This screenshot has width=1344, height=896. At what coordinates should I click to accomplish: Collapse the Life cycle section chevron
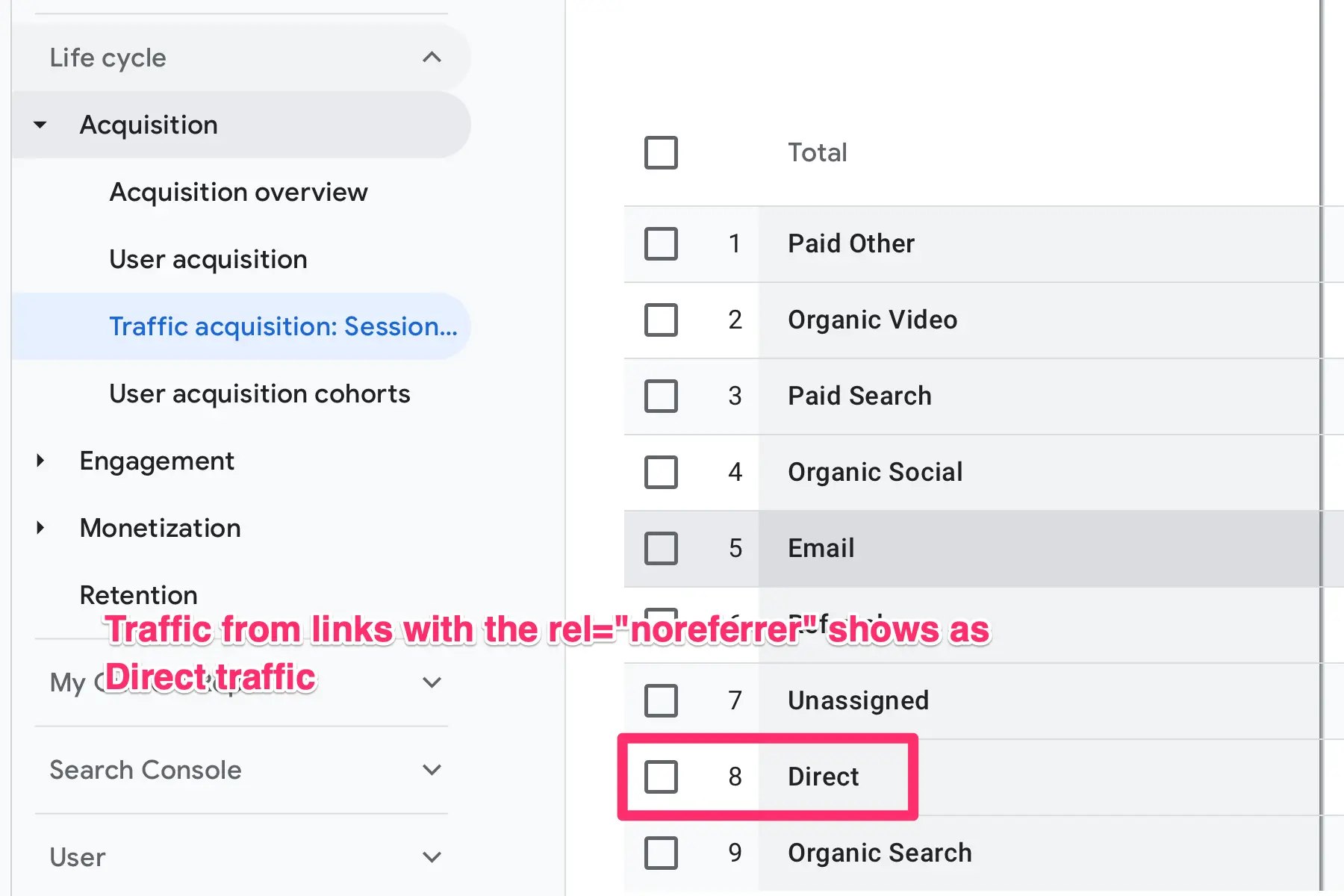(432, 57)
